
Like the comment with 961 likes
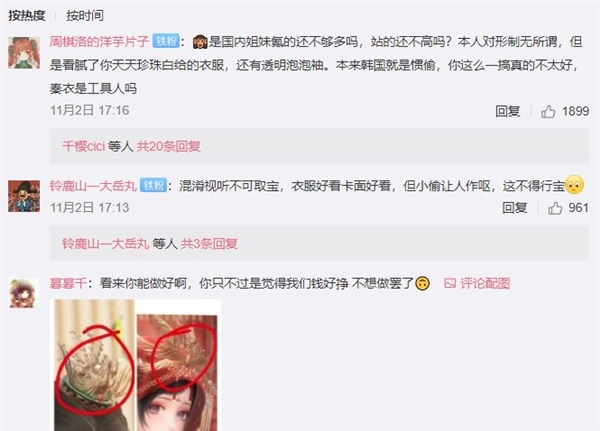(x=555, y=208)
